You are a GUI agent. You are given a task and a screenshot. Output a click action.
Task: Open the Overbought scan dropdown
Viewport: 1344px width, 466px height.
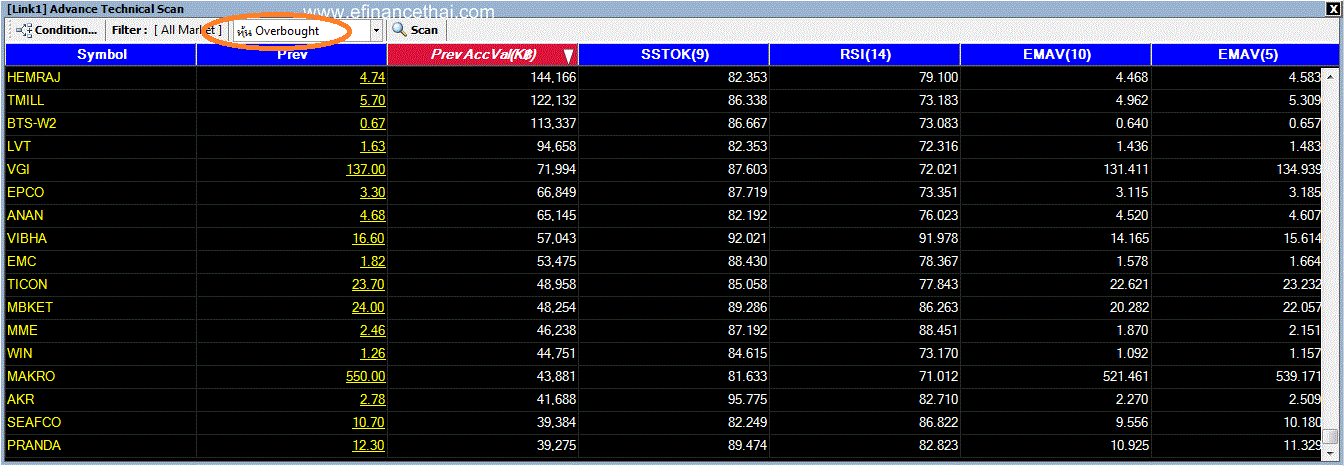coord(309,31)
